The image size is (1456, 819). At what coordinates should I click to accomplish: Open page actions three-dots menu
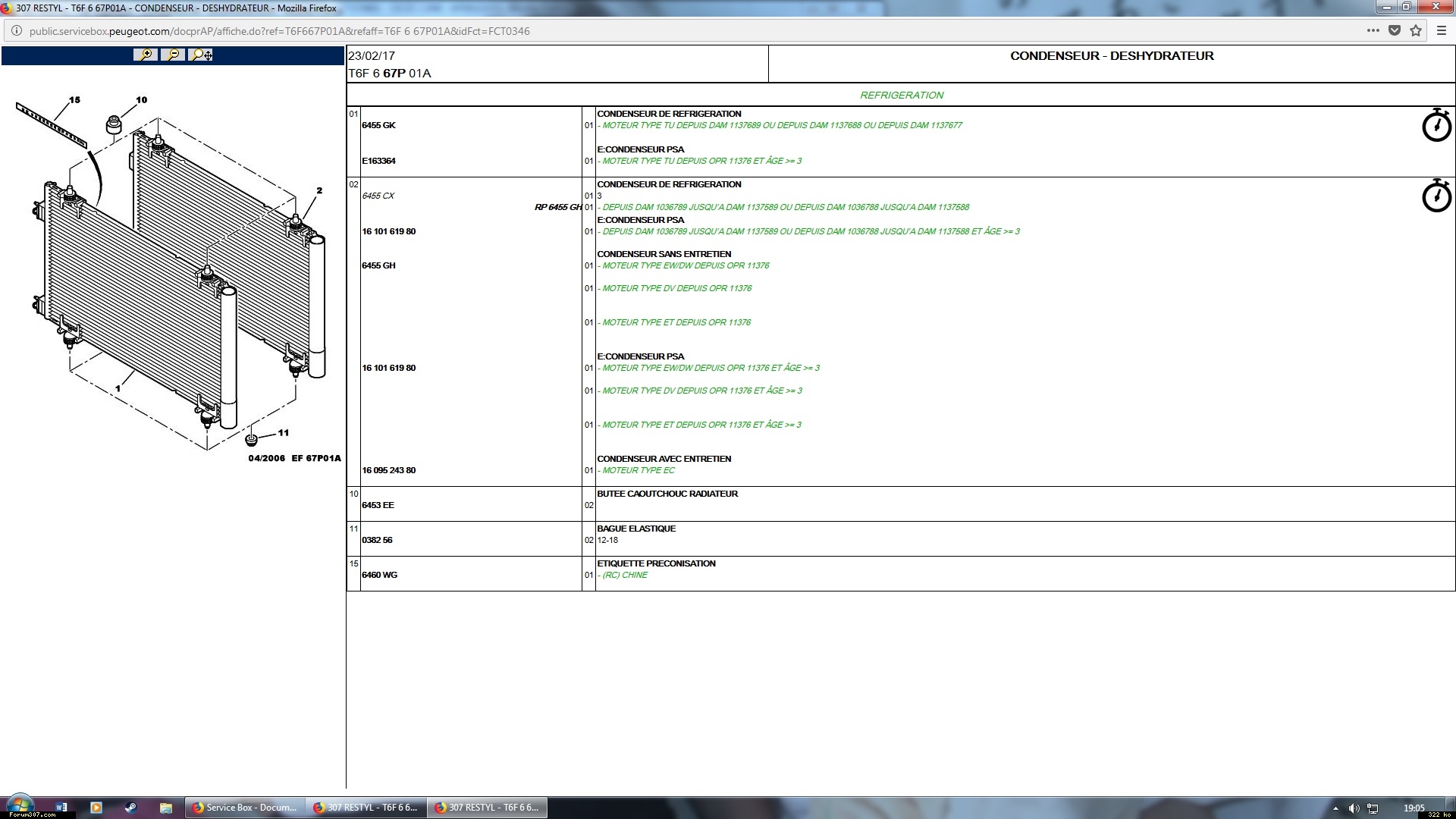[x=1373, y=31]
